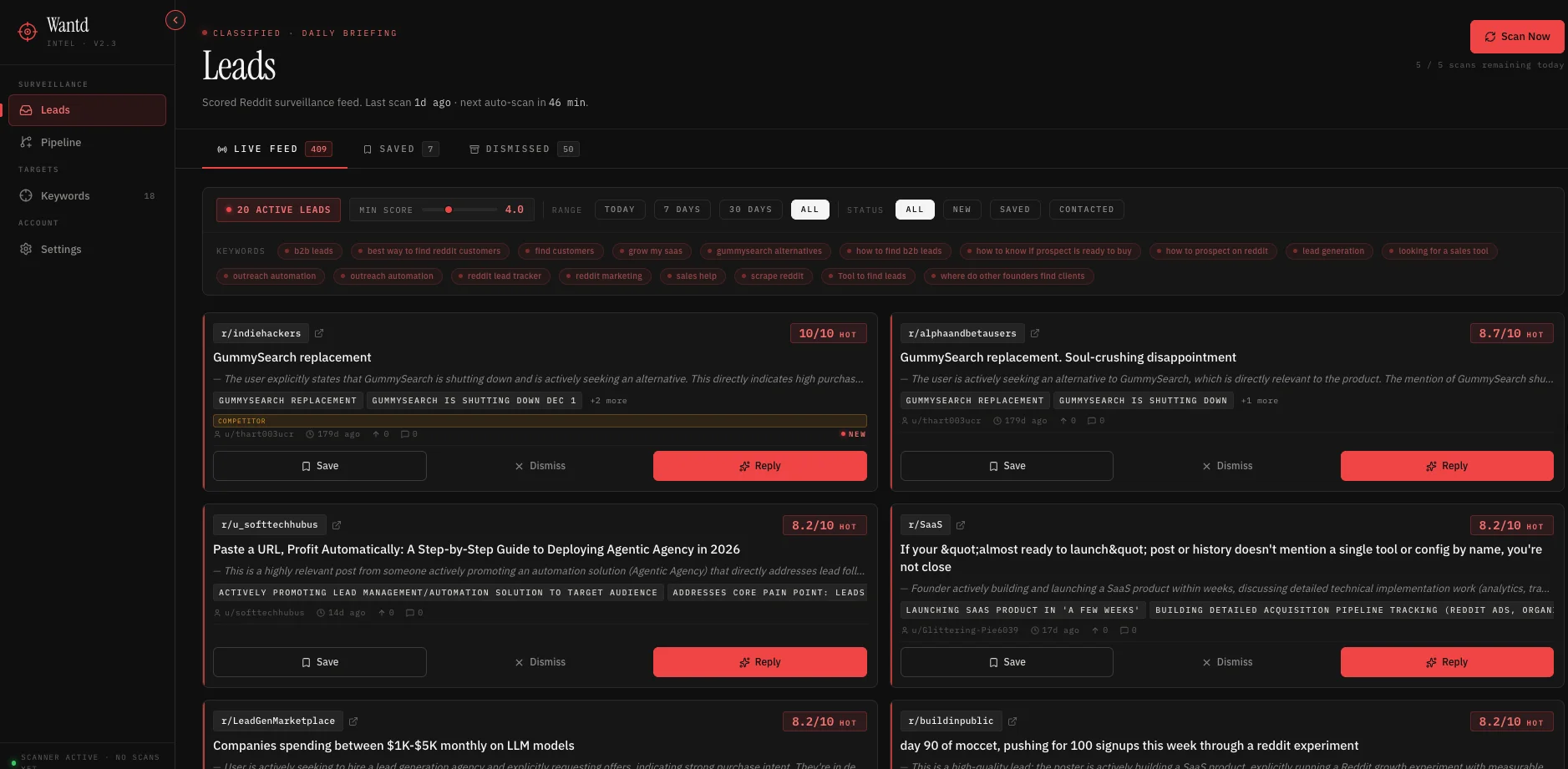The height and width of the screenshot is (769, 1568).
Task: Open external link icon beside r/SaaS
Action: click(x=961, y=525)
